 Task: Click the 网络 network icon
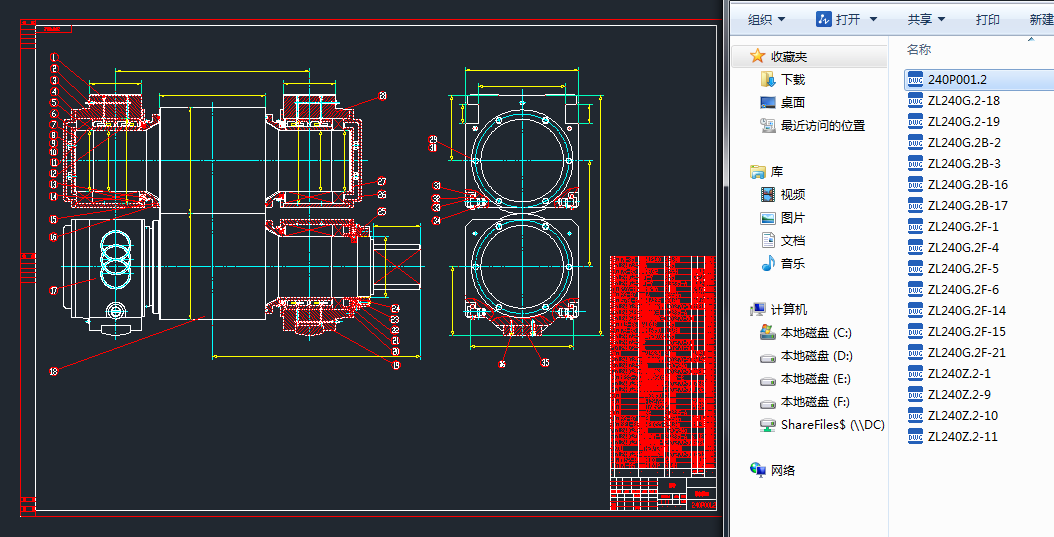[758, 470]
